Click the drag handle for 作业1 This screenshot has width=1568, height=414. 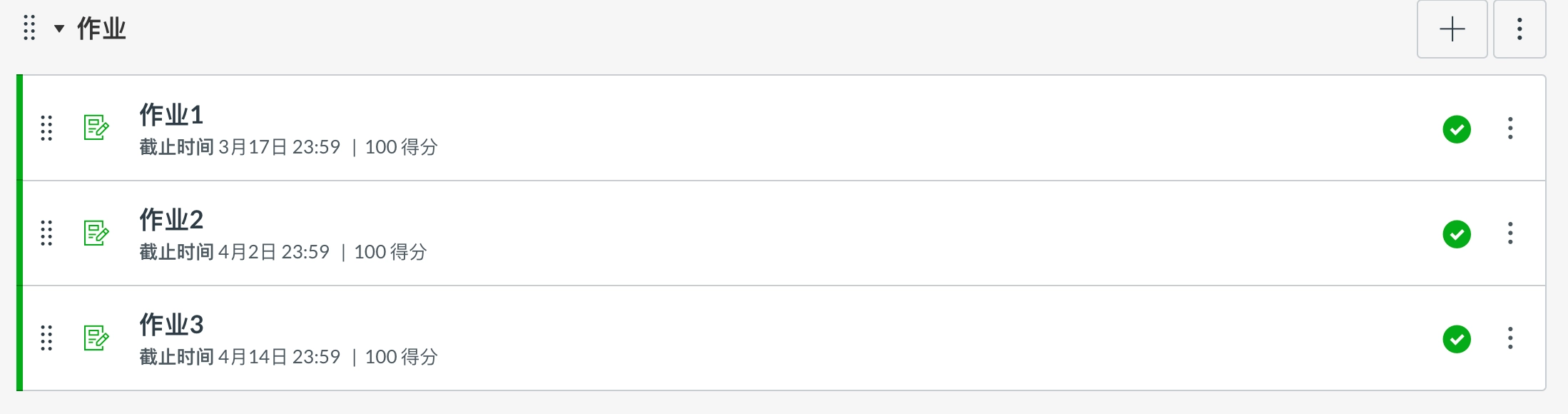[x=46, y=128]
